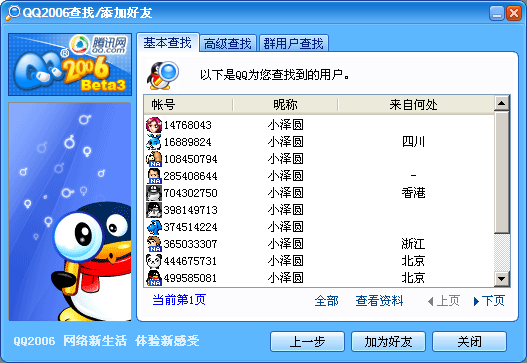Click 北京 location in 444675731 row
The image size is (527, 363).
413,261
